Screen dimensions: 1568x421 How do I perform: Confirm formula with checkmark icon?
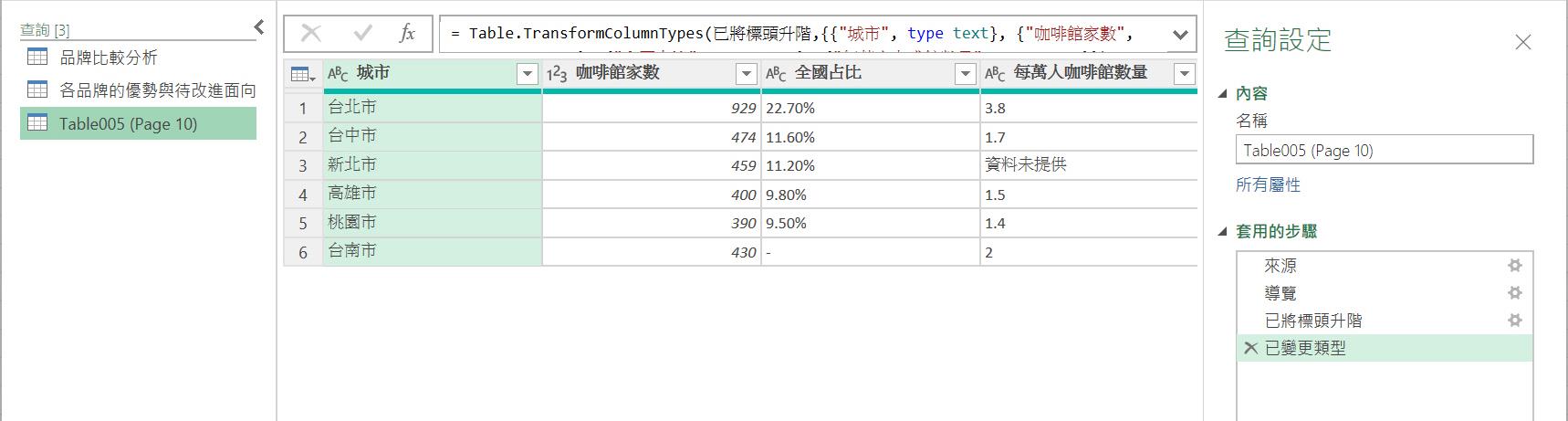363,34
